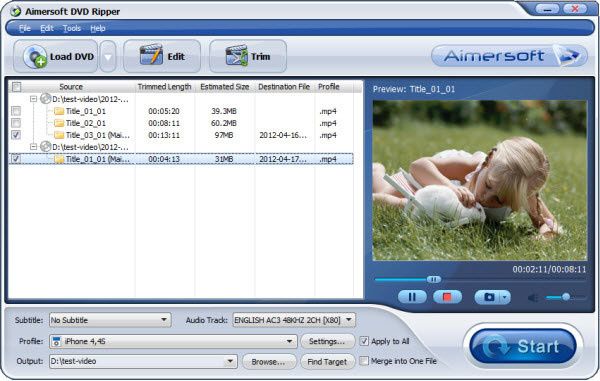Click the Load DVD disc icon
Screen dimensions: 600x381
tap(35, 57)
